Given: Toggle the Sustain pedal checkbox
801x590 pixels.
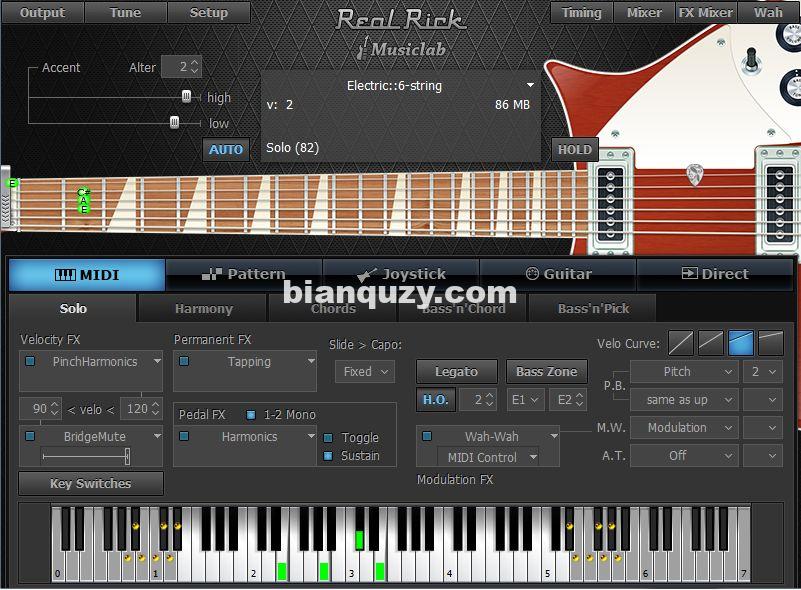Looking at the screenshot, I should (328, 456).
